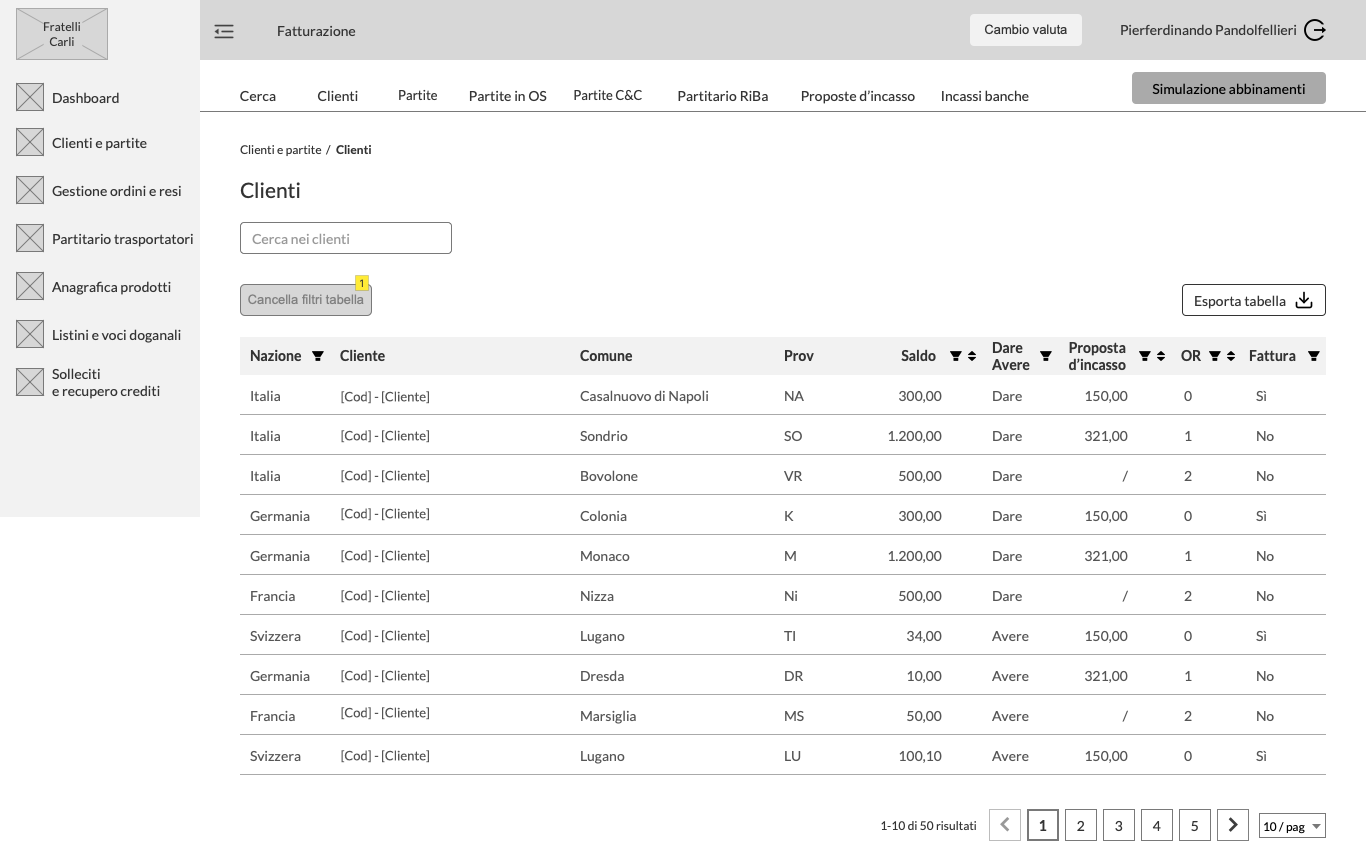Screen dimensions: 1366x841
Task: Open Gestione ordini e resi in sidebar
Action: pyautogui.click(x=116, y=191)
